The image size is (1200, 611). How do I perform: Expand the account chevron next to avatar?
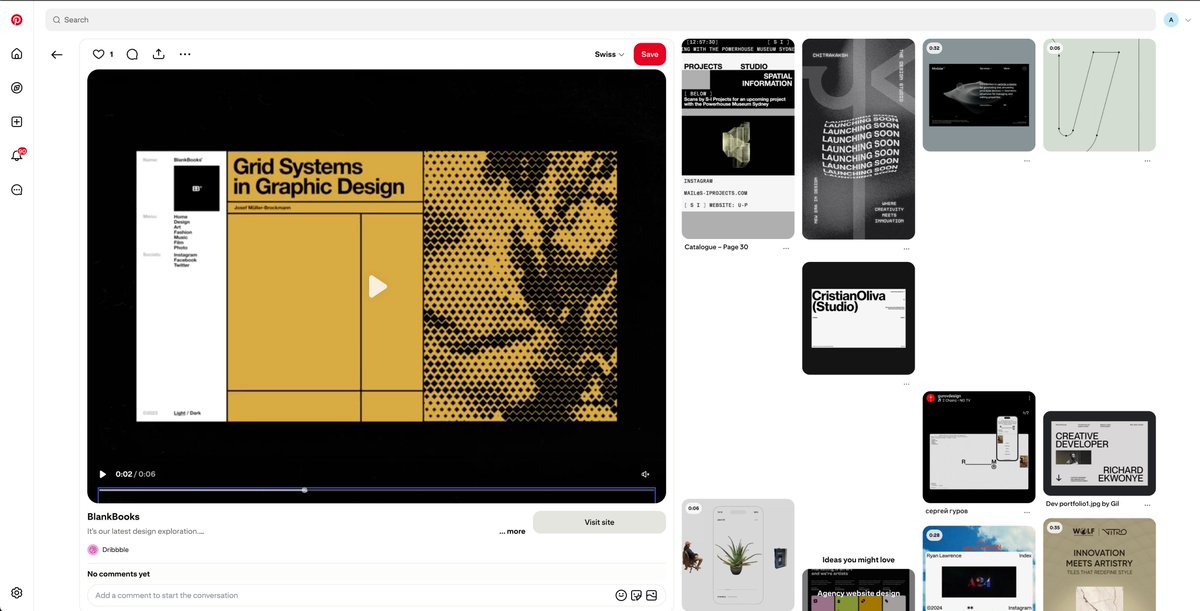[1188, 19]
